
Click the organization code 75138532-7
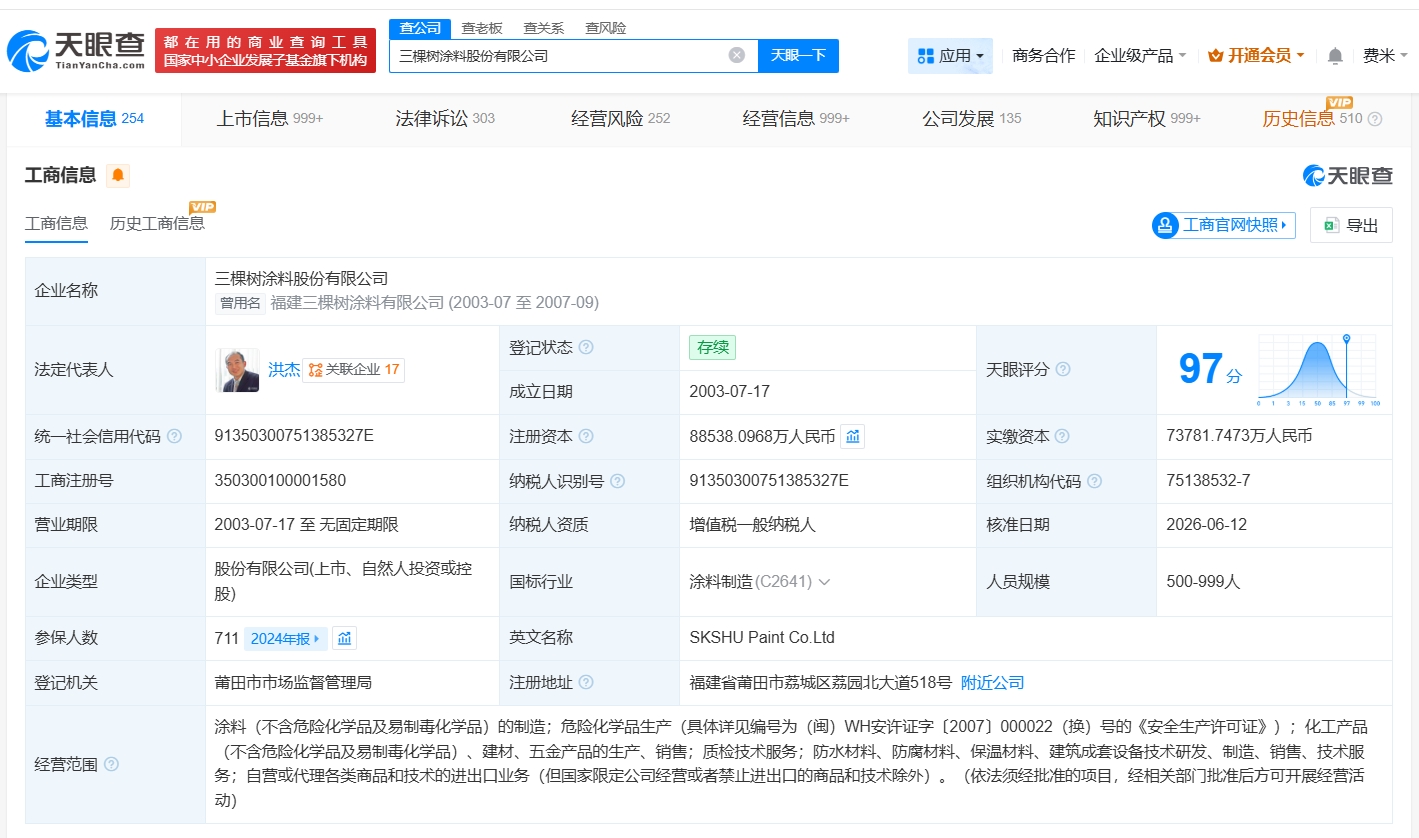coord(1208,481)
